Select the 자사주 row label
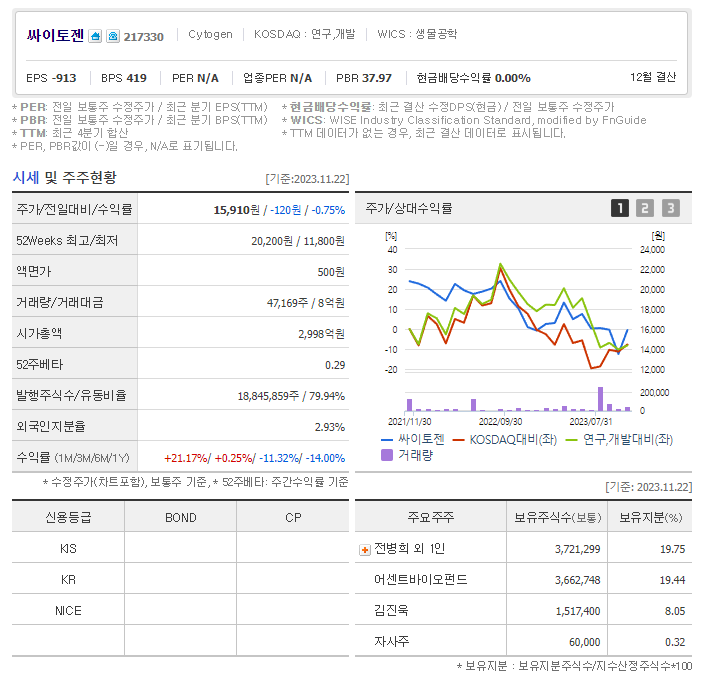 coord(391,642)
